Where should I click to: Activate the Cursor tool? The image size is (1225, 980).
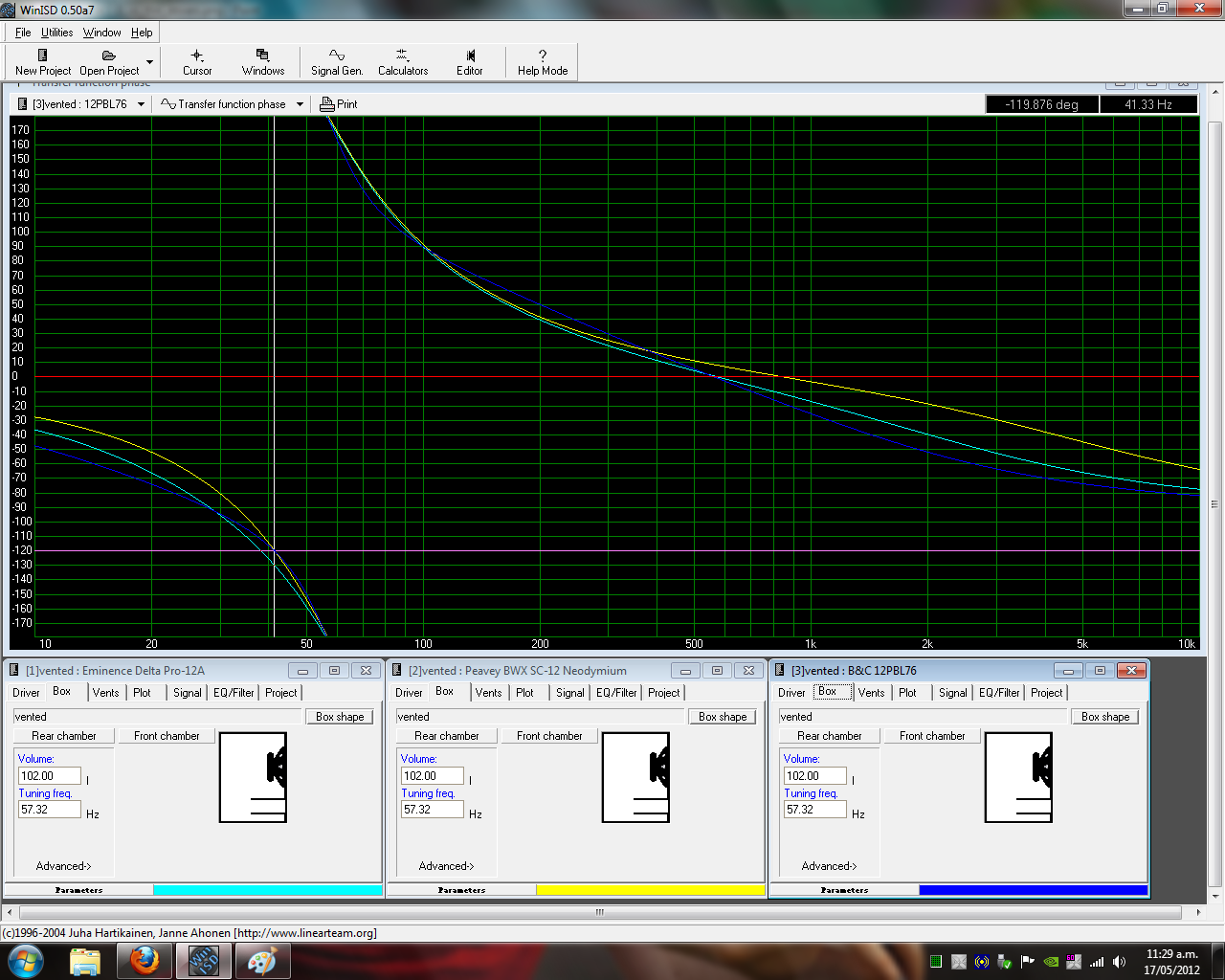pyautogui.click(x=197, y=61)
